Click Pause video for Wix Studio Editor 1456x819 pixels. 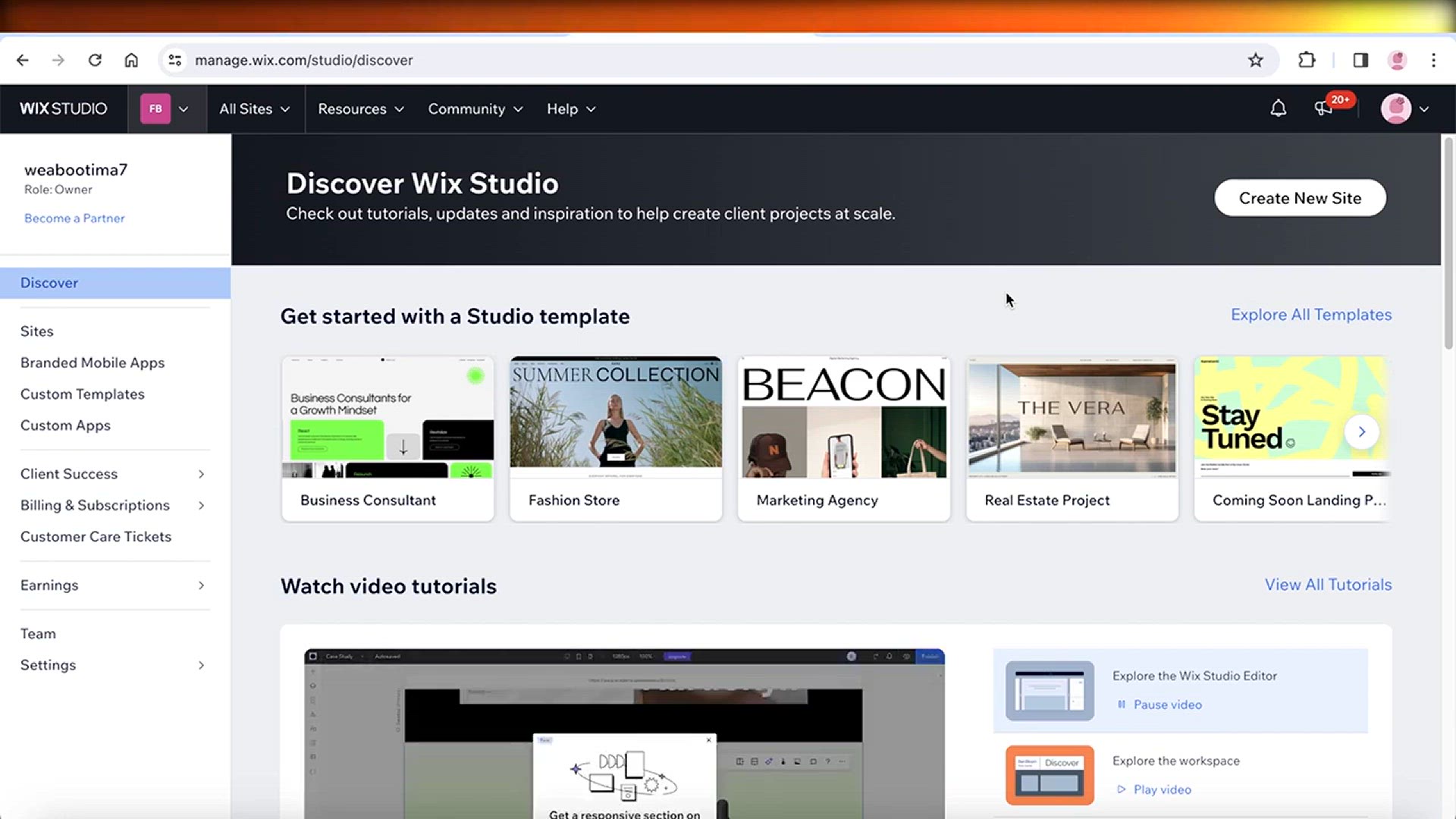click(x=1159, y=704)
